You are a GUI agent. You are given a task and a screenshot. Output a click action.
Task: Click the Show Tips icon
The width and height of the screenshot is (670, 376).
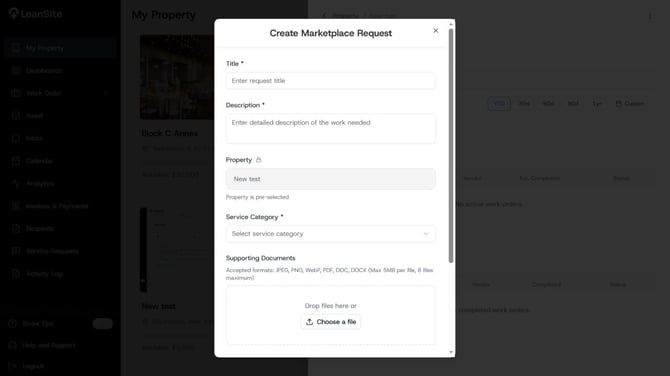[x=12, y=323]
